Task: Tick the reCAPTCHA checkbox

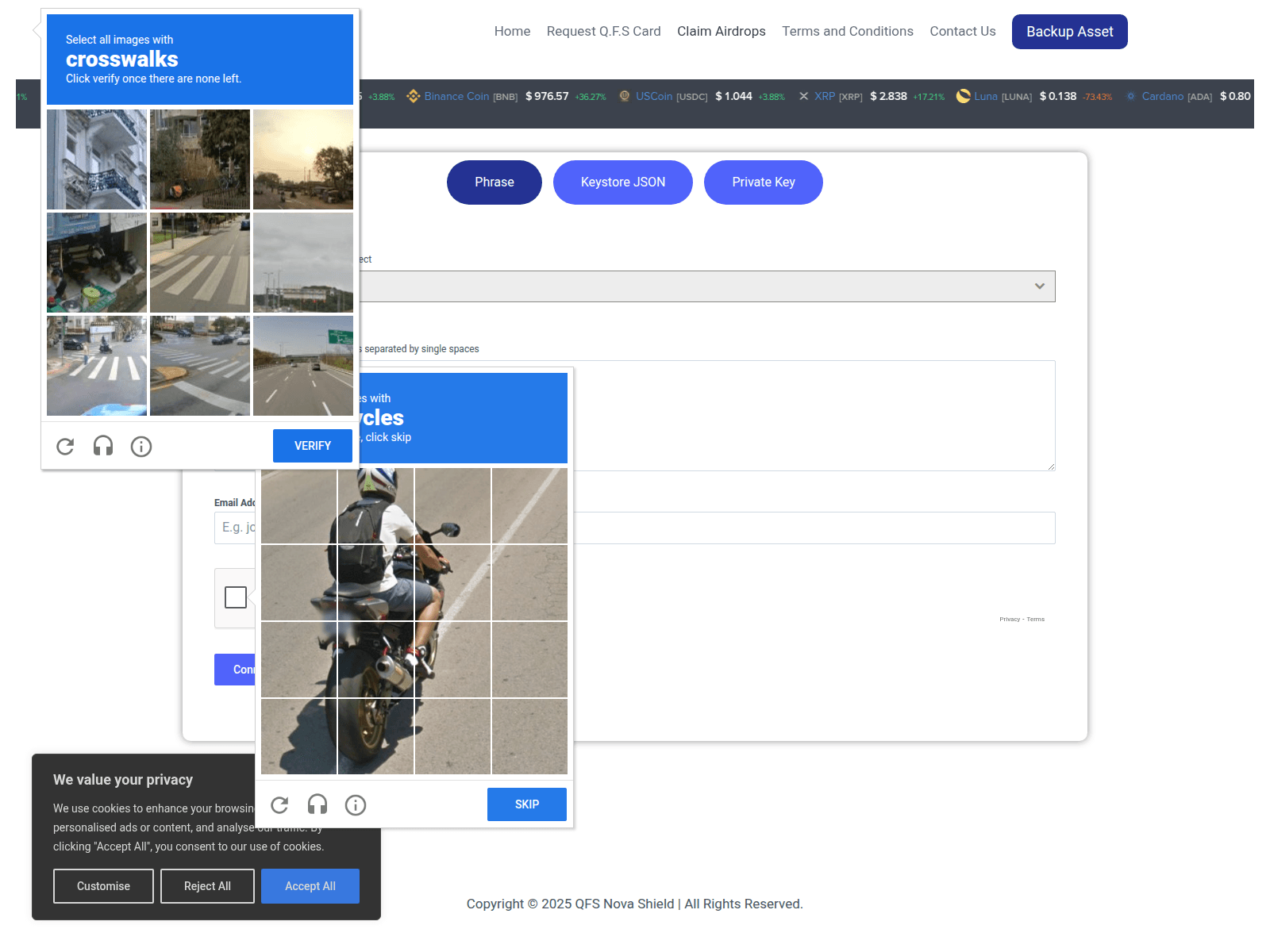Action: (x=236, y=597)
